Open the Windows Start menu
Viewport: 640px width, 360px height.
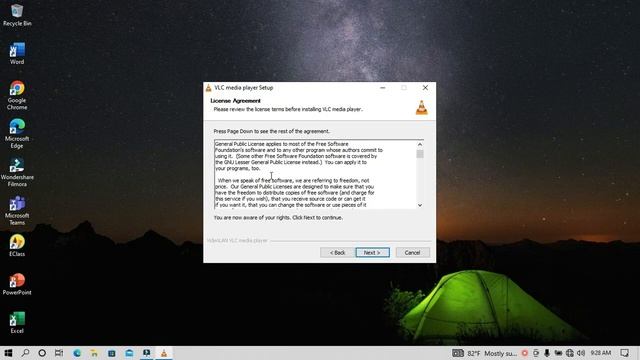(x=8, y=353)
